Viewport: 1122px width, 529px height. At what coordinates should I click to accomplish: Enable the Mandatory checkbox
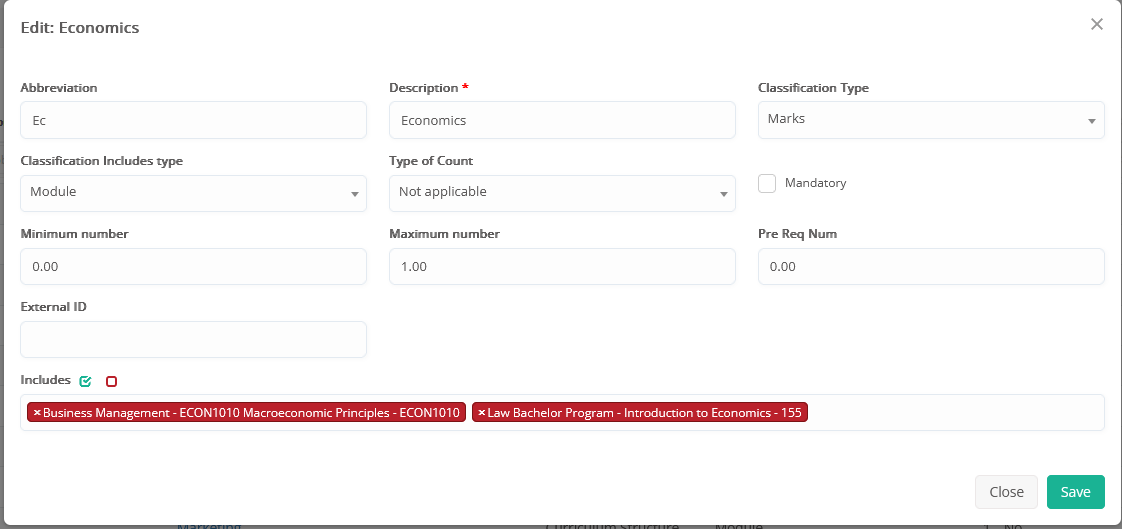click(767, 183)
